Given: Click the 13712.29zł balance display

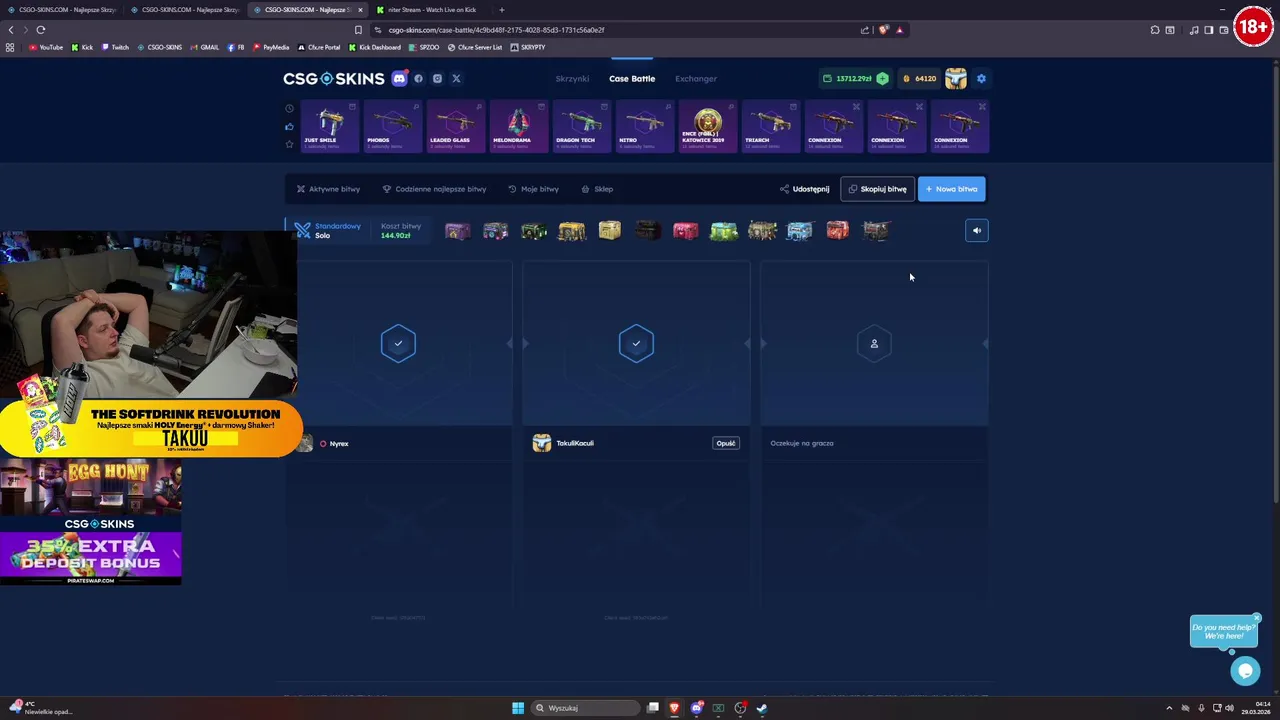Looking at the screenshot, I should point(854,78).
